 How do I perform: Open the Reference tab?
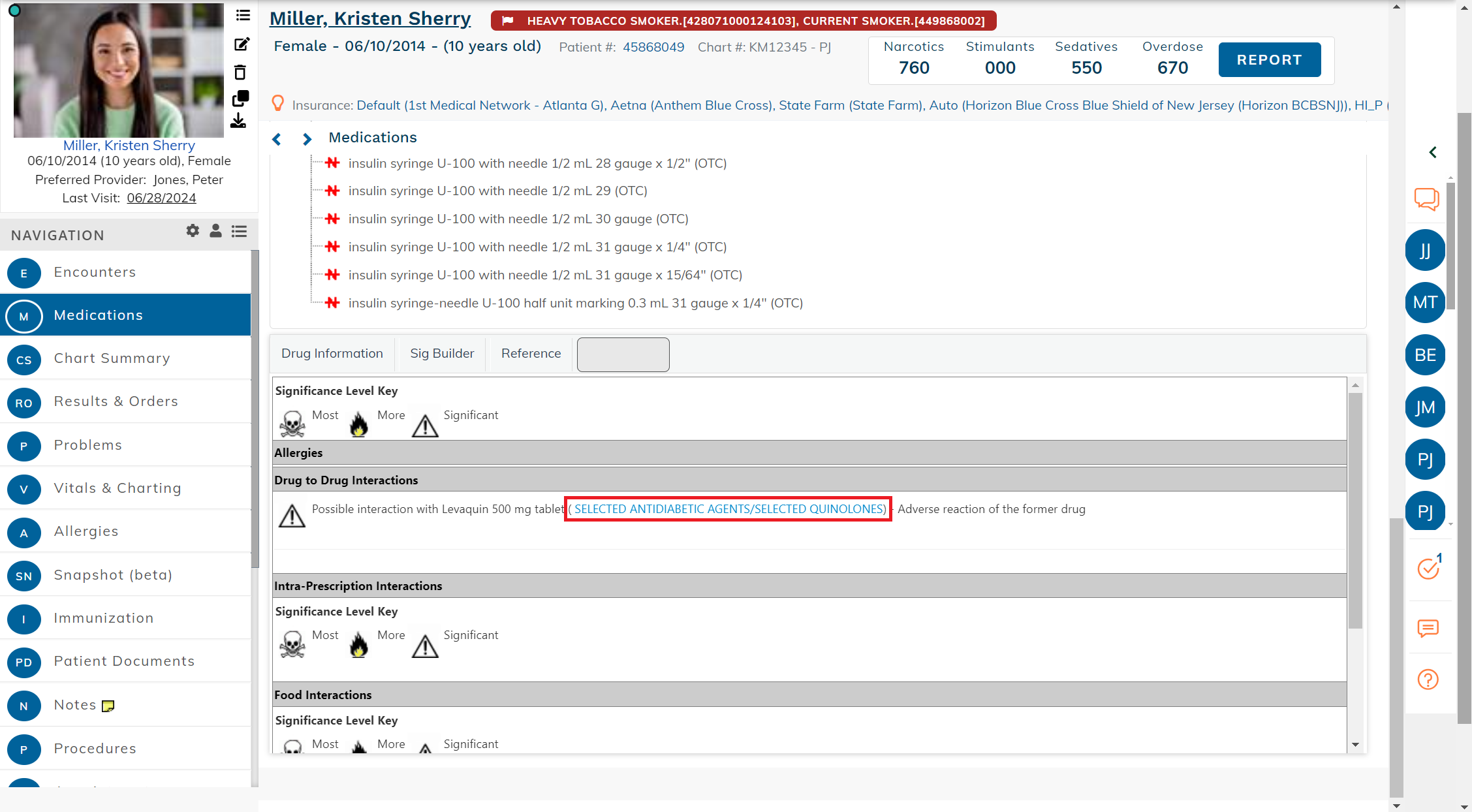[x=531, y=353]
